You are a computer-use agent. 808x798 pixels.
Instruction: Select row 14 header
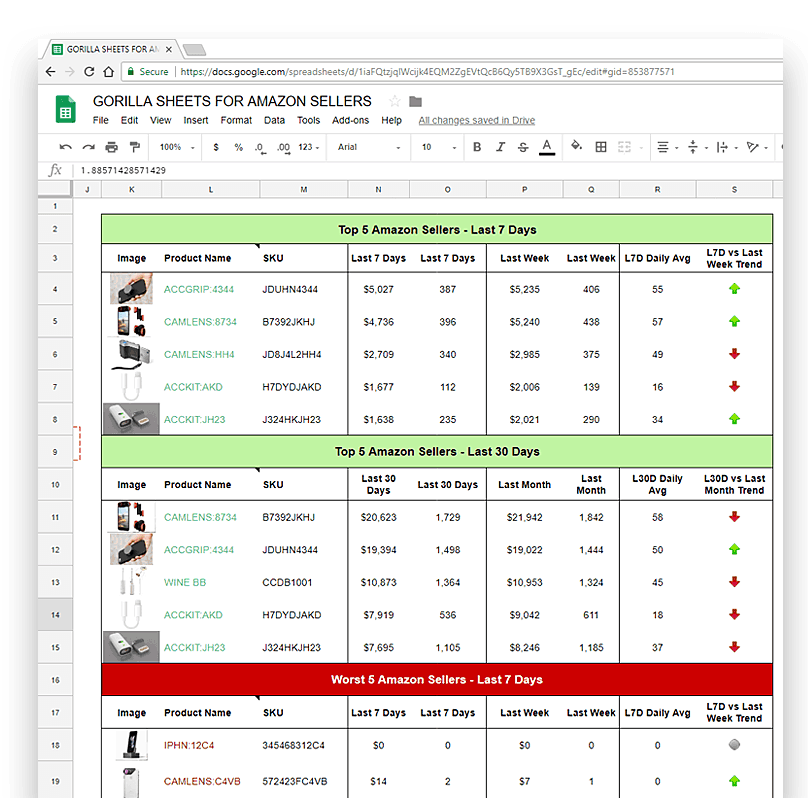(55, 615)
